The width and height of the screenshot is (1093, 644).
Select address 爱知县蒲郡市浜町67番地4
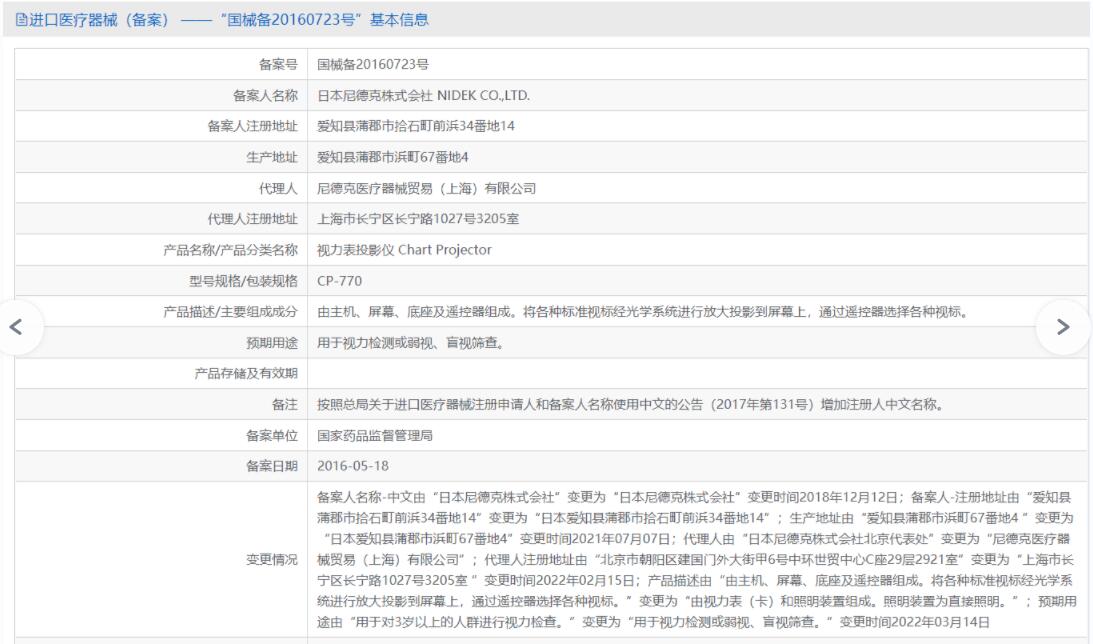pyautogui.click(x=392, y=158)
